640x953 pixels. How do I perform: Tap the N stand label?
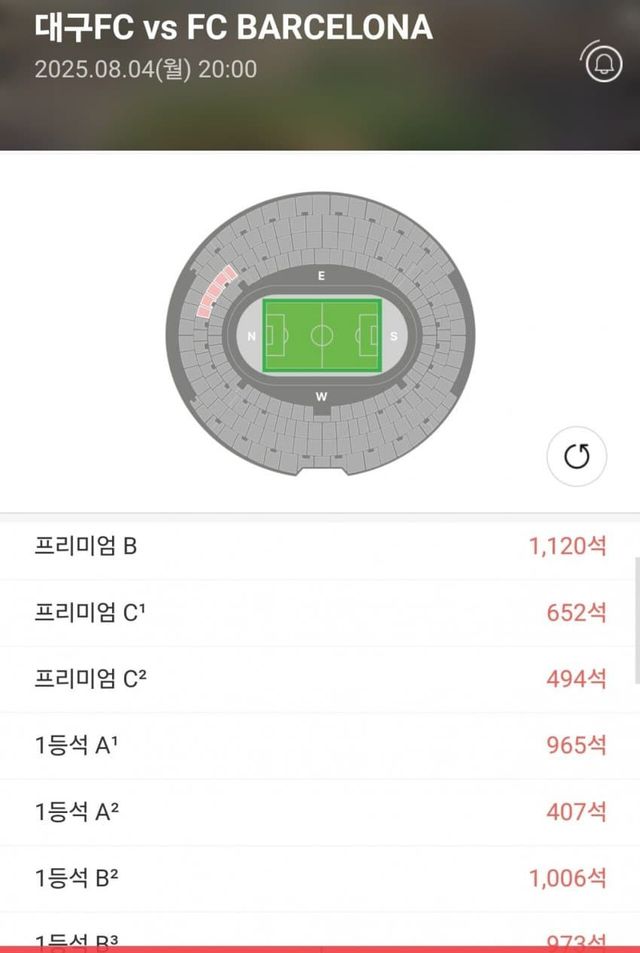[252, 336]
